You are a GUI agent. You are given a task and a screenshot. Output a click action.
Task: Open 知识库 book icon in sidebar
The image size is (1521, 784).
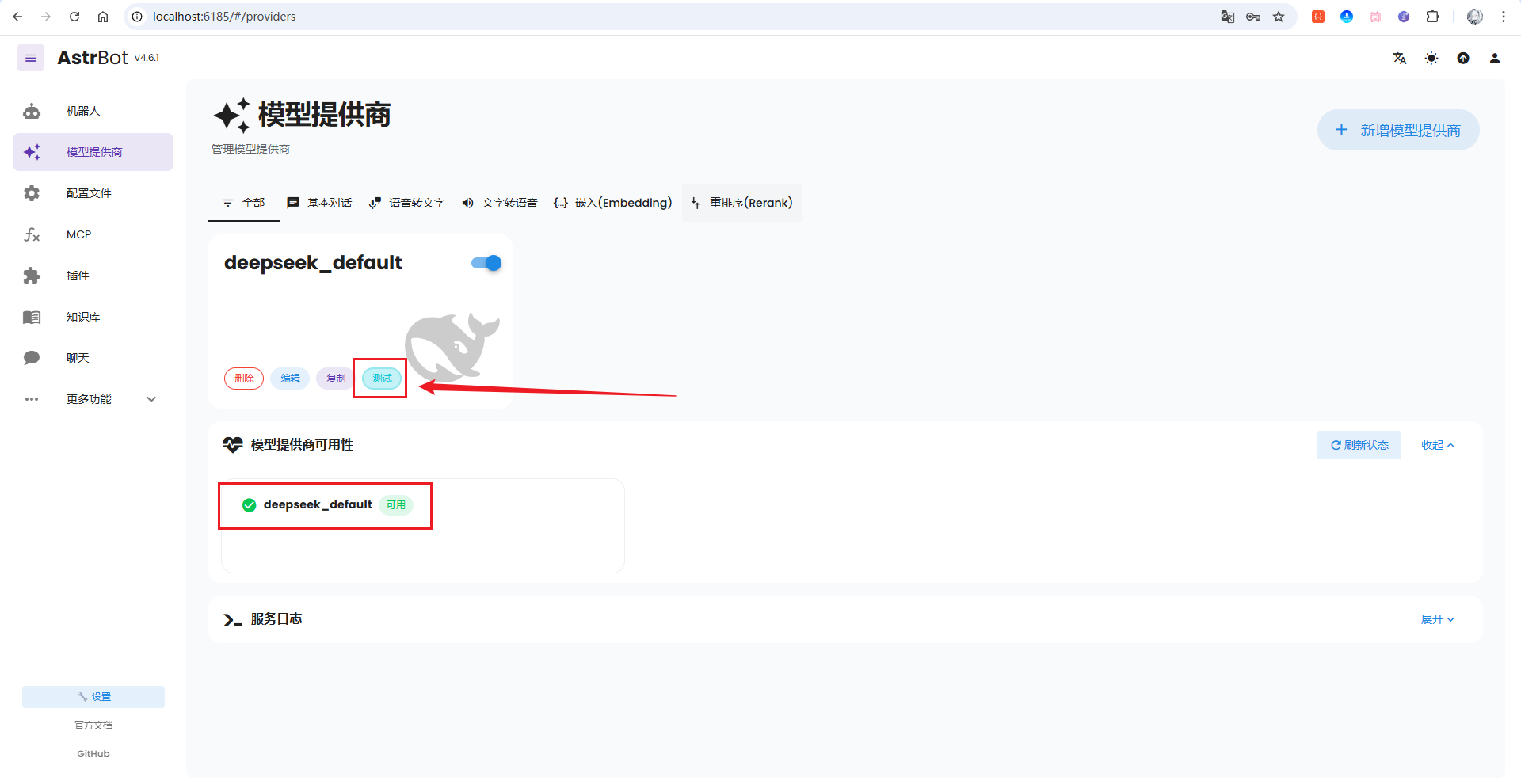point(32,317)
